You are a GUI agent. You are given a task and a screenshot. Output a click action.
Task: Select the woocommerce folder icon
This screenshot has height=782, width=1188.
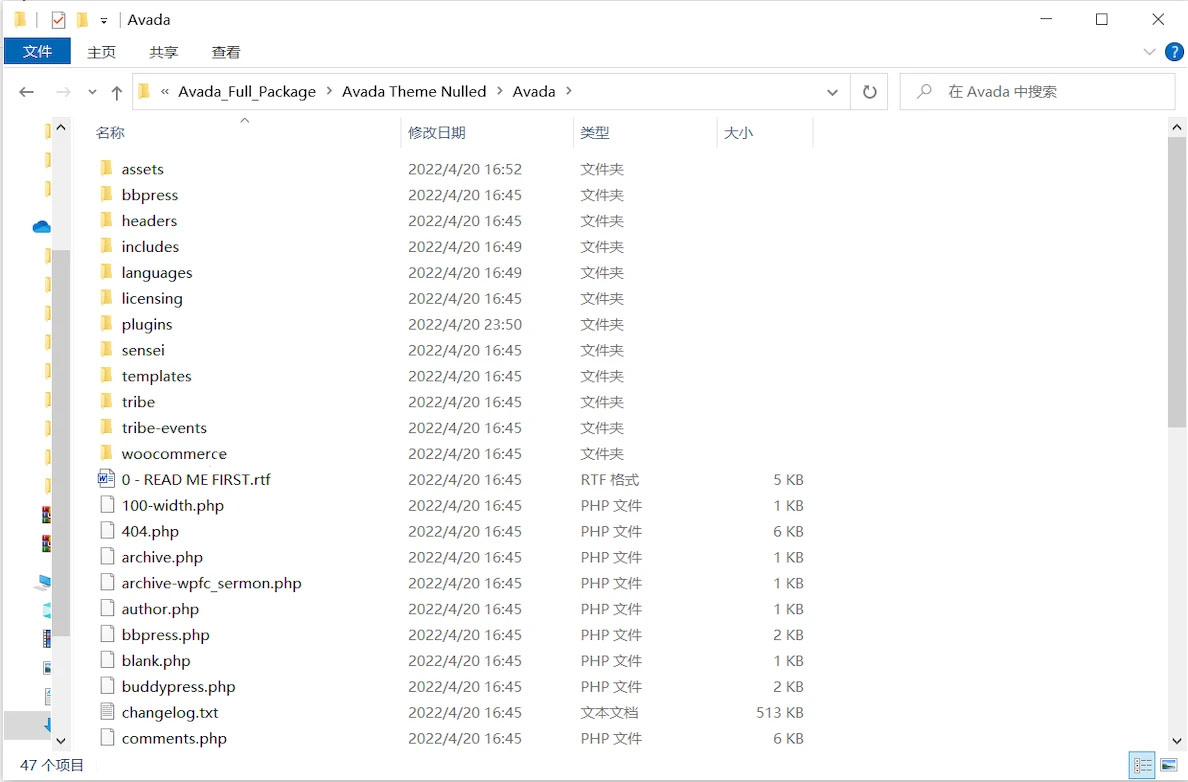pyautogui.click(x=107, y=452)
